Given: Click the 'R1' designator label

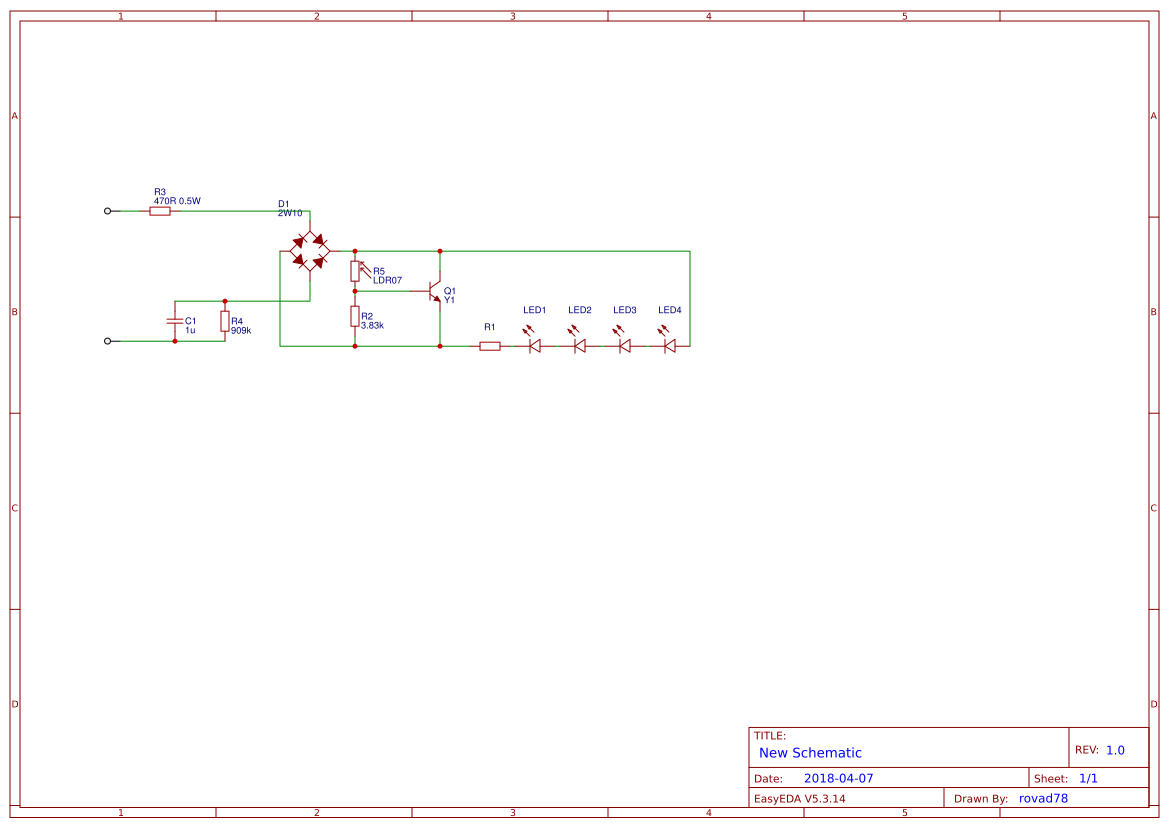Looking at the screenshot, I should click(x=489, y=327).
